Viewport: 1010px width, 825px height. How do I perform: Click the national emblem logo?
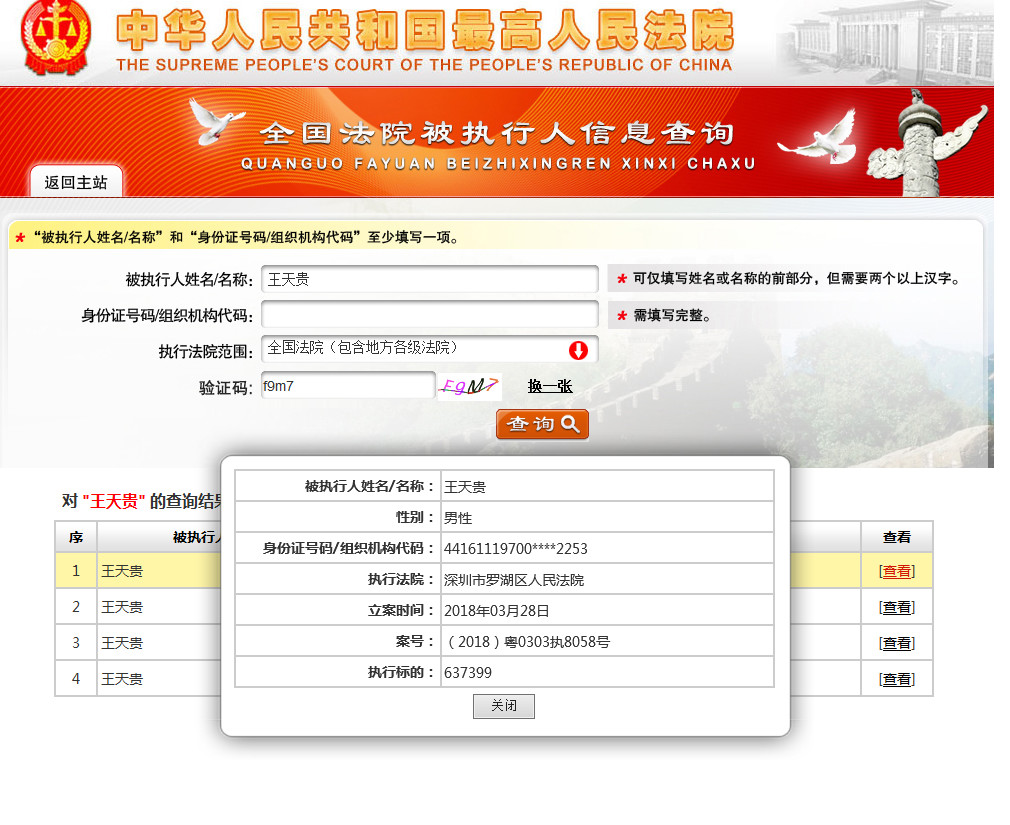tap(56, 38)
